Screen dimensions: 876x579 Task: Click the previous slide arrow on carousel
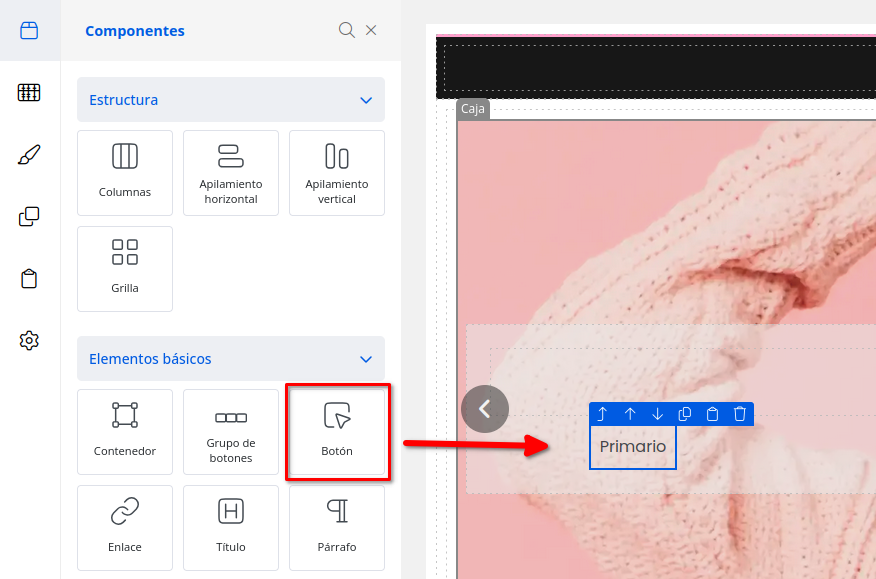pyautogui.click(x=485, y=408)
